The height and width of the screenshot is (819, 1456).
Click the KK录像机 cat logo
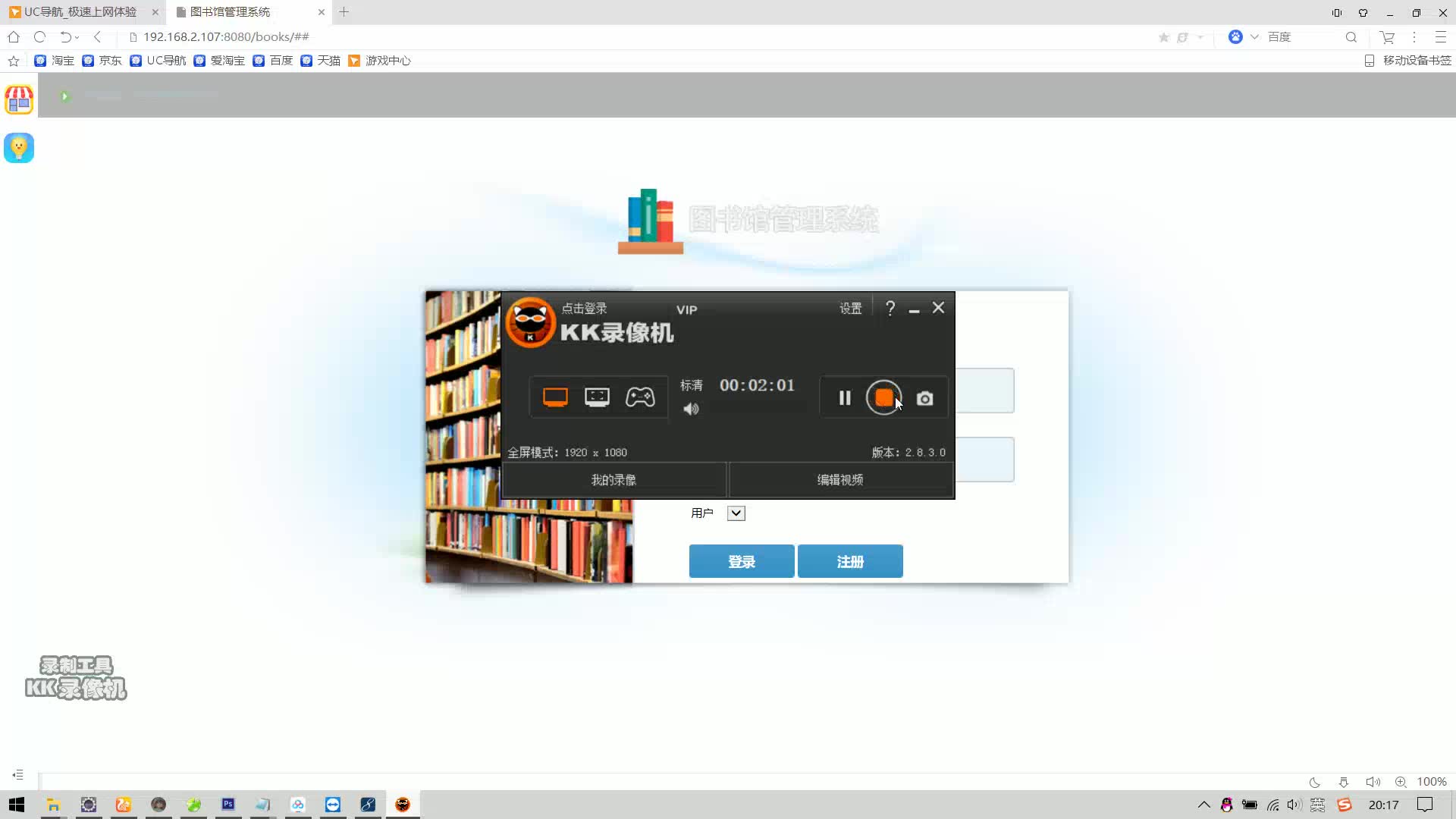[x=531, y=322]
